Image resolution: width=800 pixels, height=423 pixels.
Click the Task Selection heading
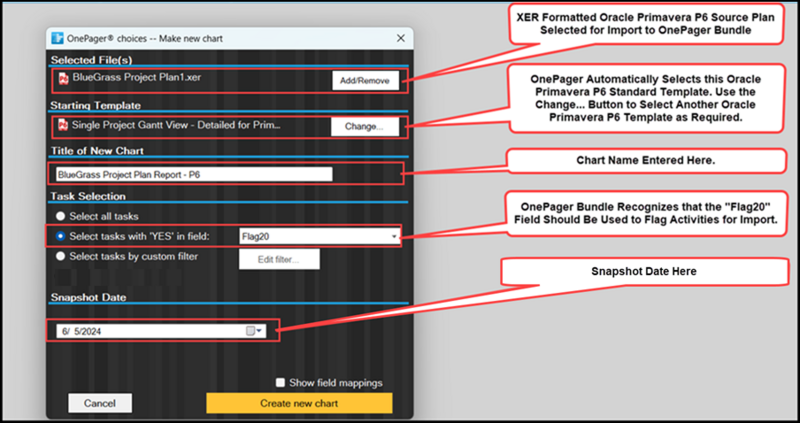tap(88, 196)
